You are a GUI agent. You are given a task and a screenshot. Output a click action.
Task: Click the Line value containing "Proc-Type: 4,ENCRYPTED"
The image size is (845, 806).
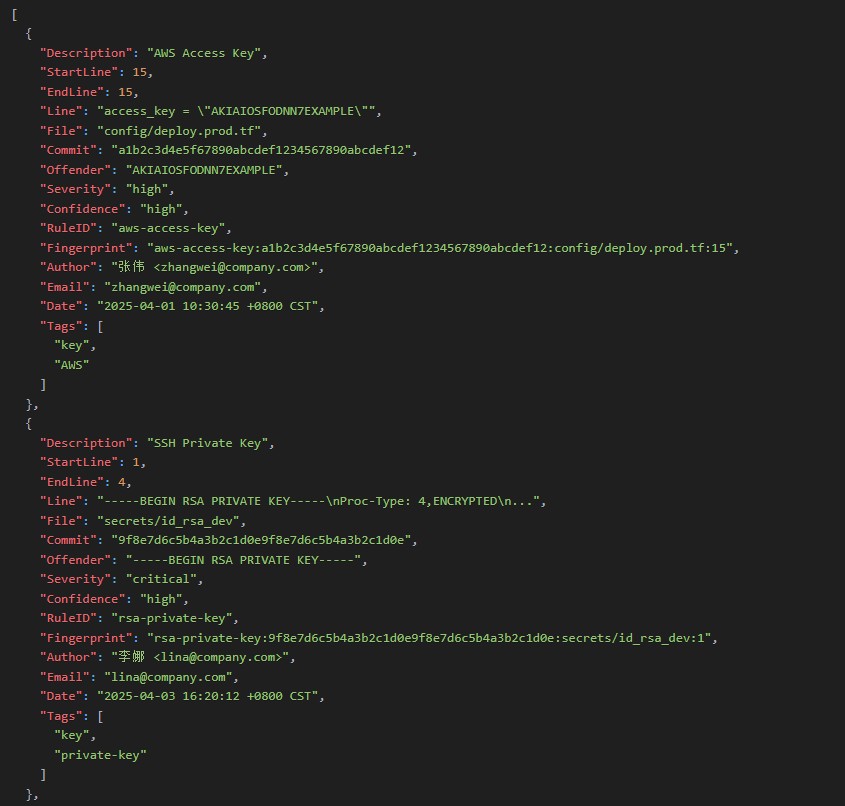[x=321, y=501]
